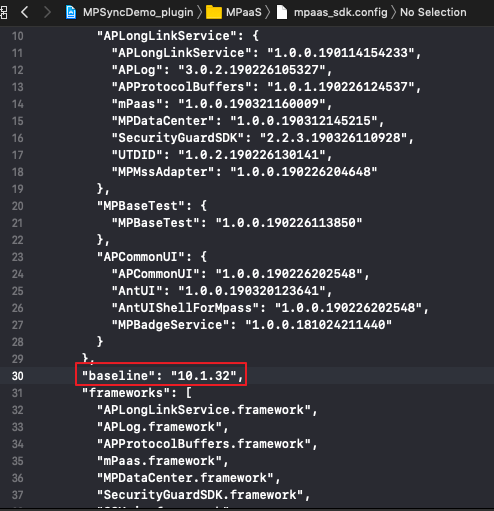
Task: Click line number 37 in the gutter
Action: [x=18, y=495]
